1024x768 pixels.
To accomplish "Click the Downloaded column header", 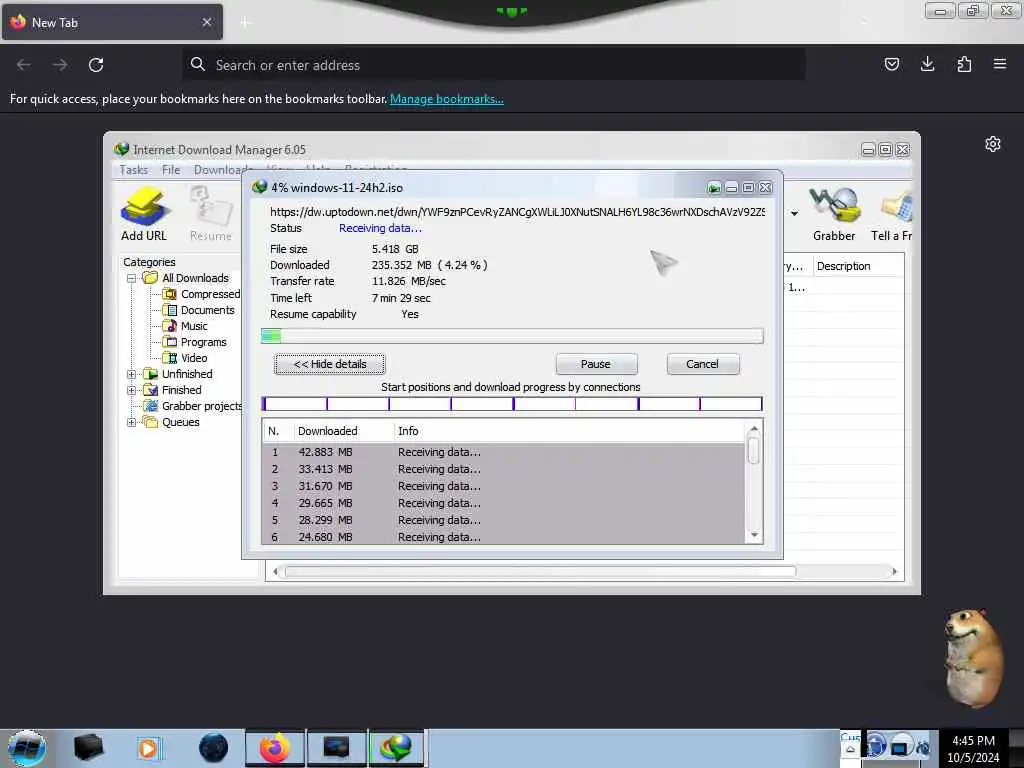I will [x=343, y=431].
